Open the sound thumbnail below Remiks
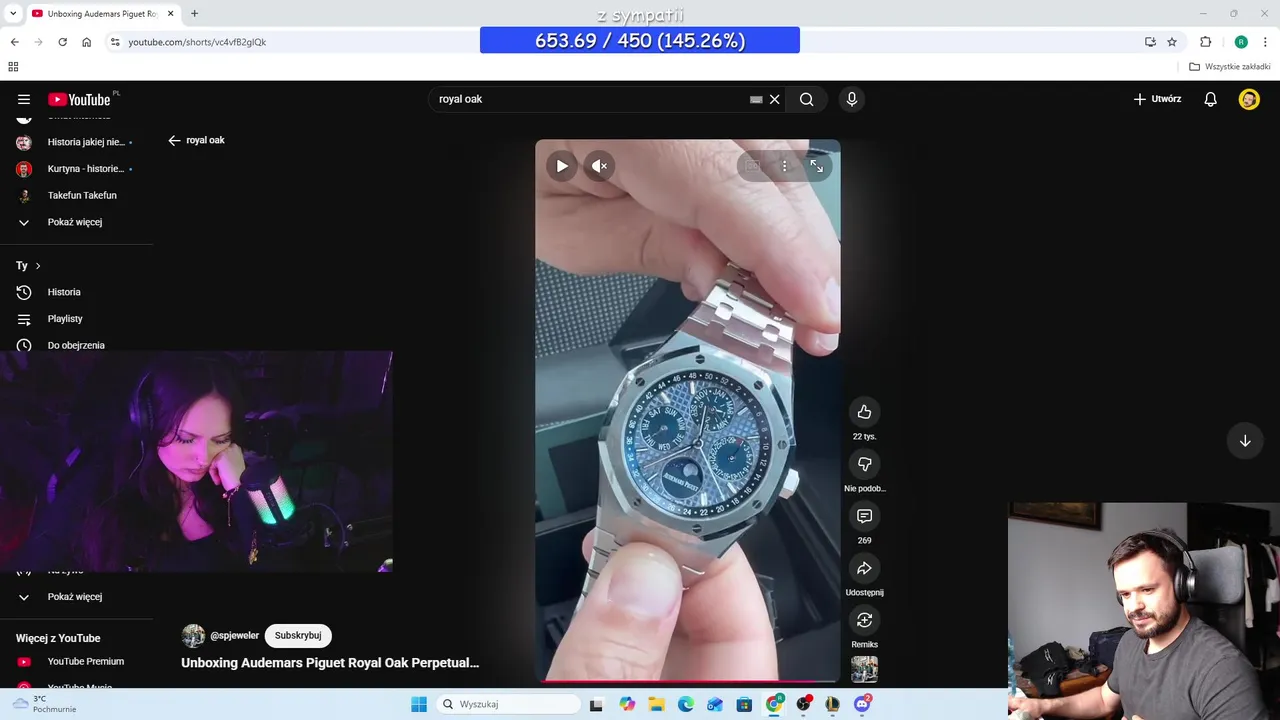 [864, 669]
